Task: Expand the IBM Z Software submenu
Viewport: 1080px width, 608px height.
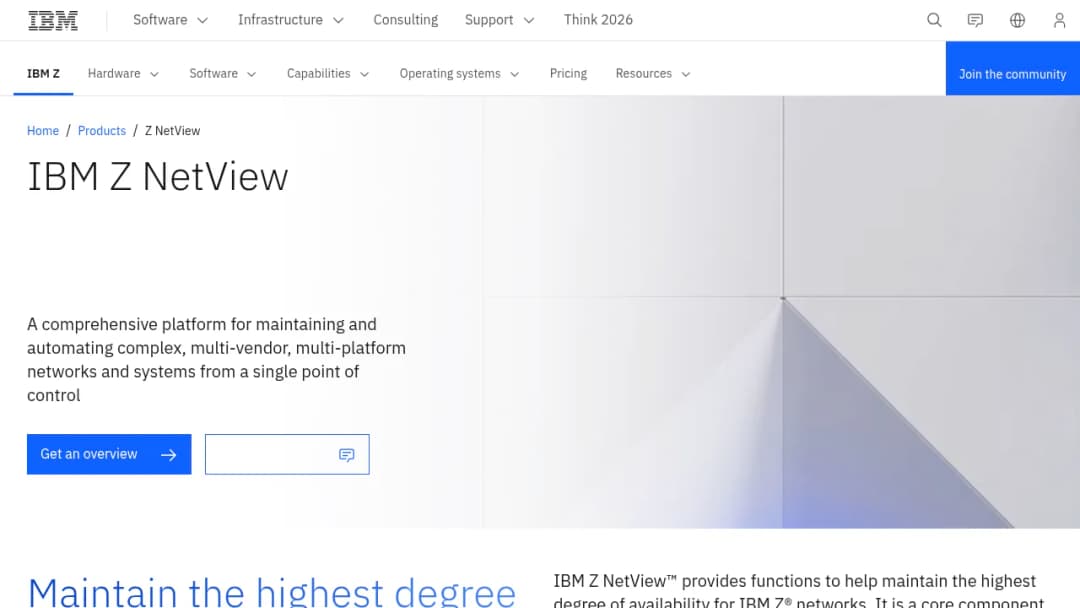Action: click(223, 74)
